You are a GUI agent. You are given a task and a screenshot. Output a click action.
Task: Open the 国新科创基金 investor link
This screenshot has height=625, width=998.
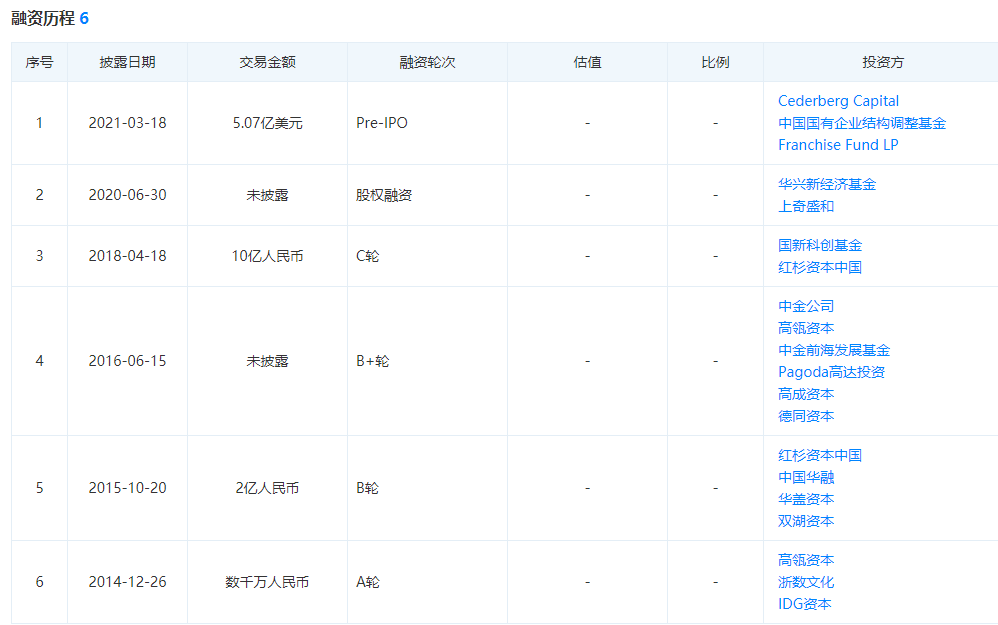click(x=820, y=246)
